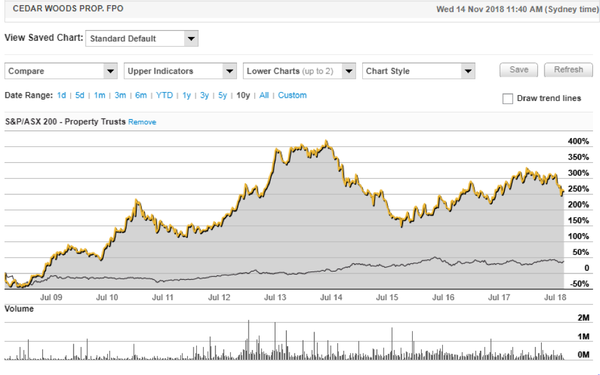Screen dimensions: 600x375
Task: Click the Compare dropdown arrow button
Action: tap(110, 71)
